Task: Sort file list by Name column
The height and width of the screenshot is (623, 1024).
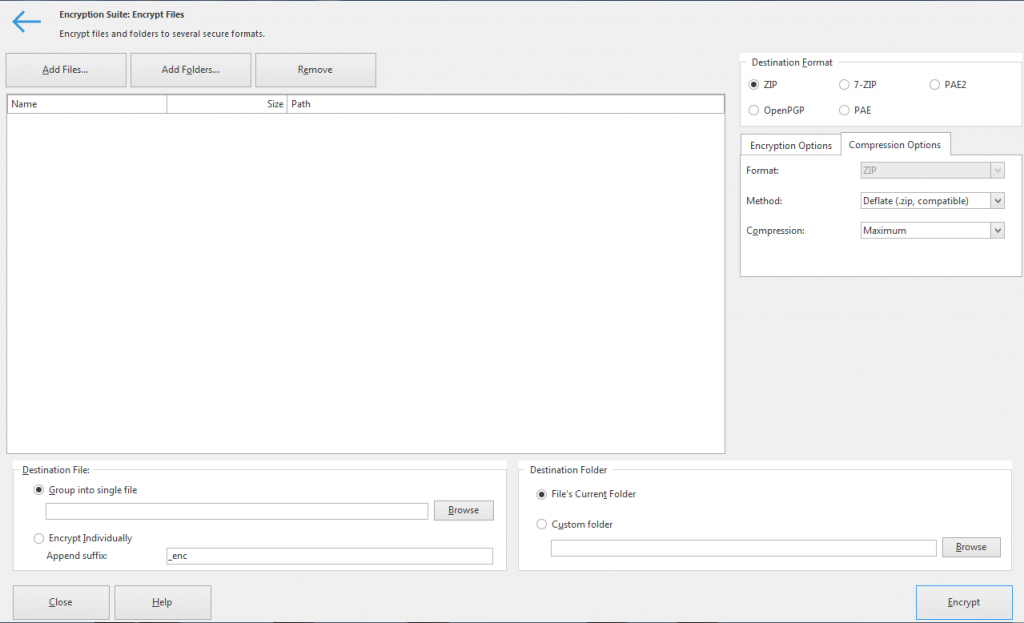Action: (x=88, y=104)
